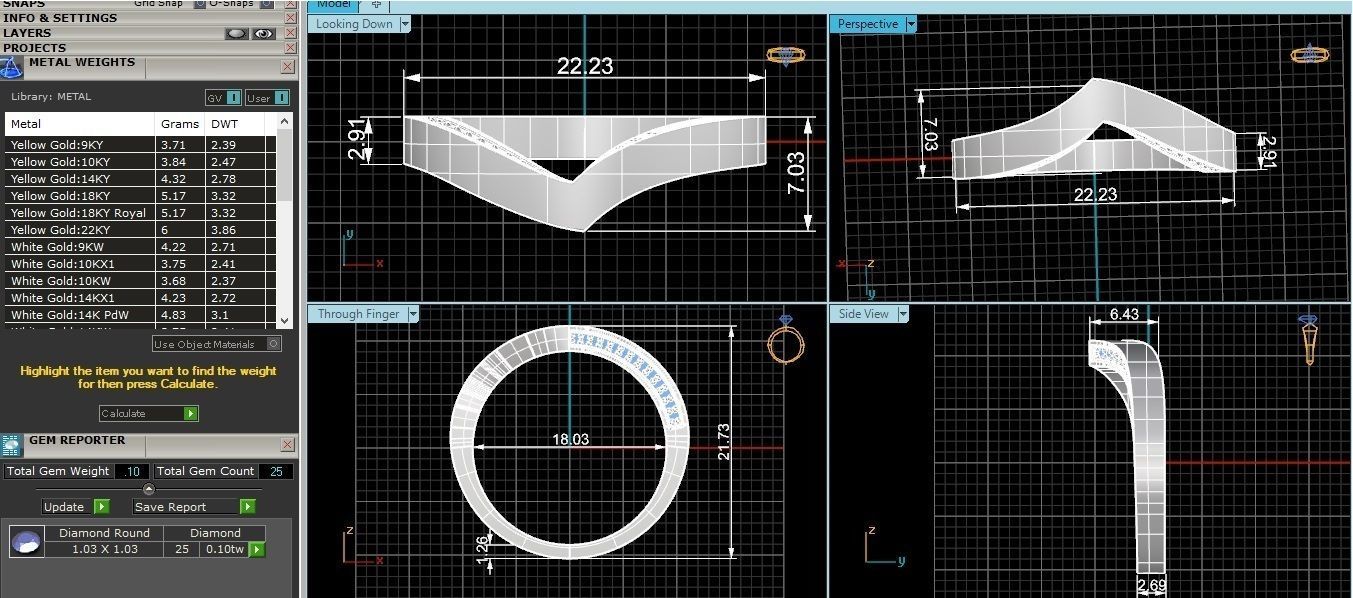
Task: Click the Update button label
Action: 64,507
